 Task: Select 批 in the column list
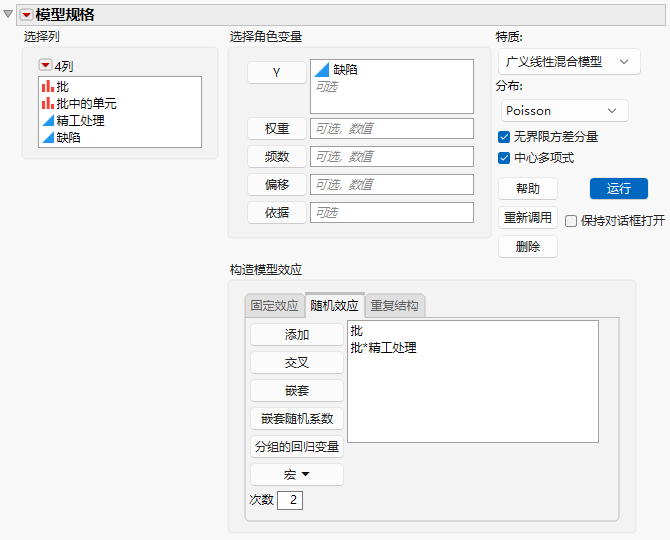click(62, 87)
